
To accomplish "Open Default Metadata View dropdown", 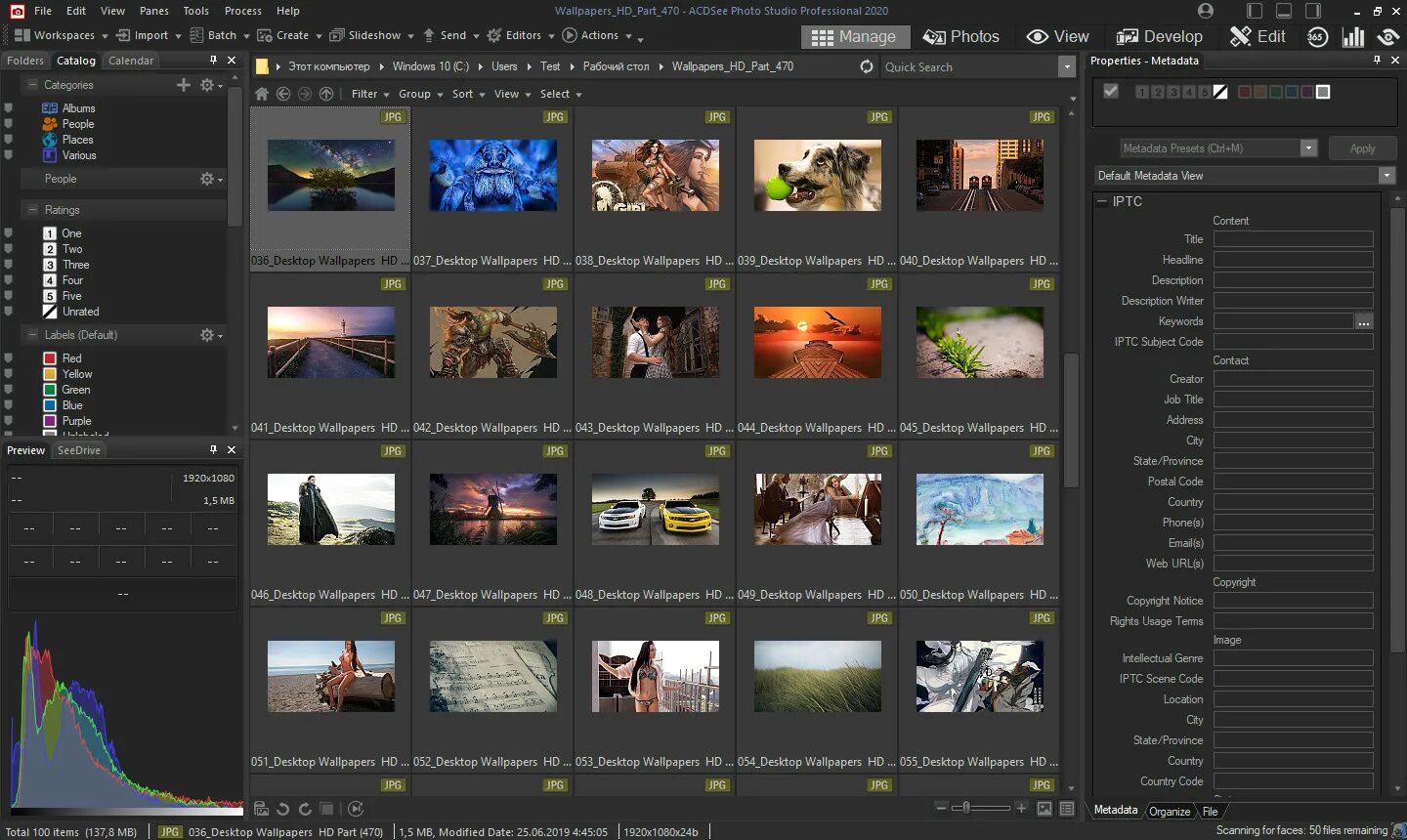I will [1245, 176].
